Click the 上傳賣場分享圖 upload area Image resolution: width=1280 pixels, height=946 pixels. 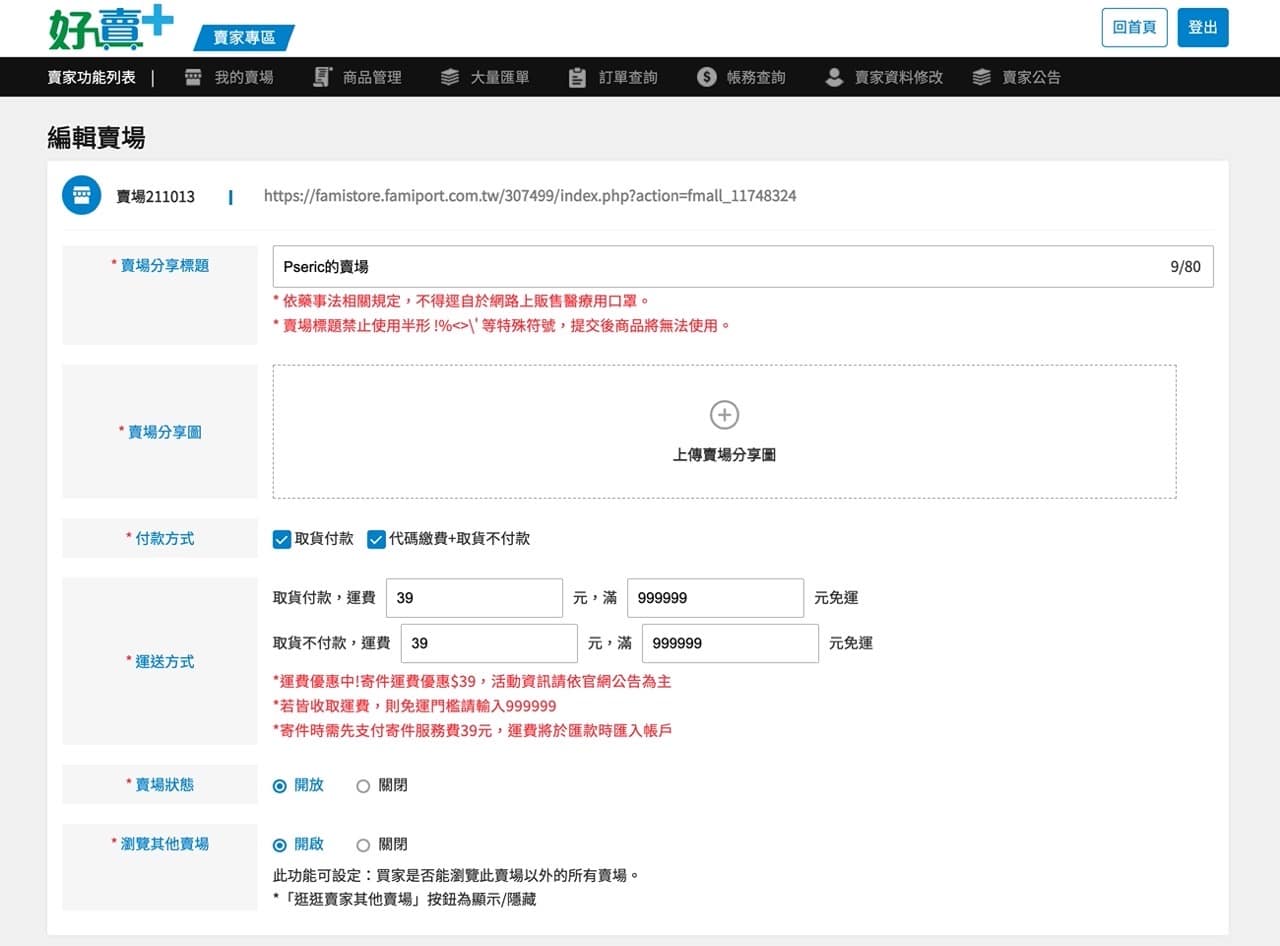pyautogui.click(x=724, y=432)
